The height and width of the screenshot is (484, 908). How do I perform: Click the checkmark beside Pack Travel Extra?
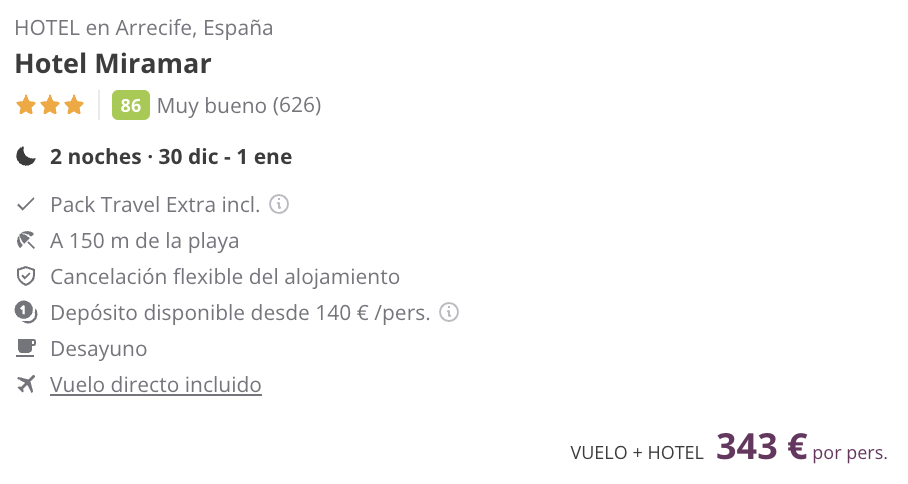click(x=25, y=204)
